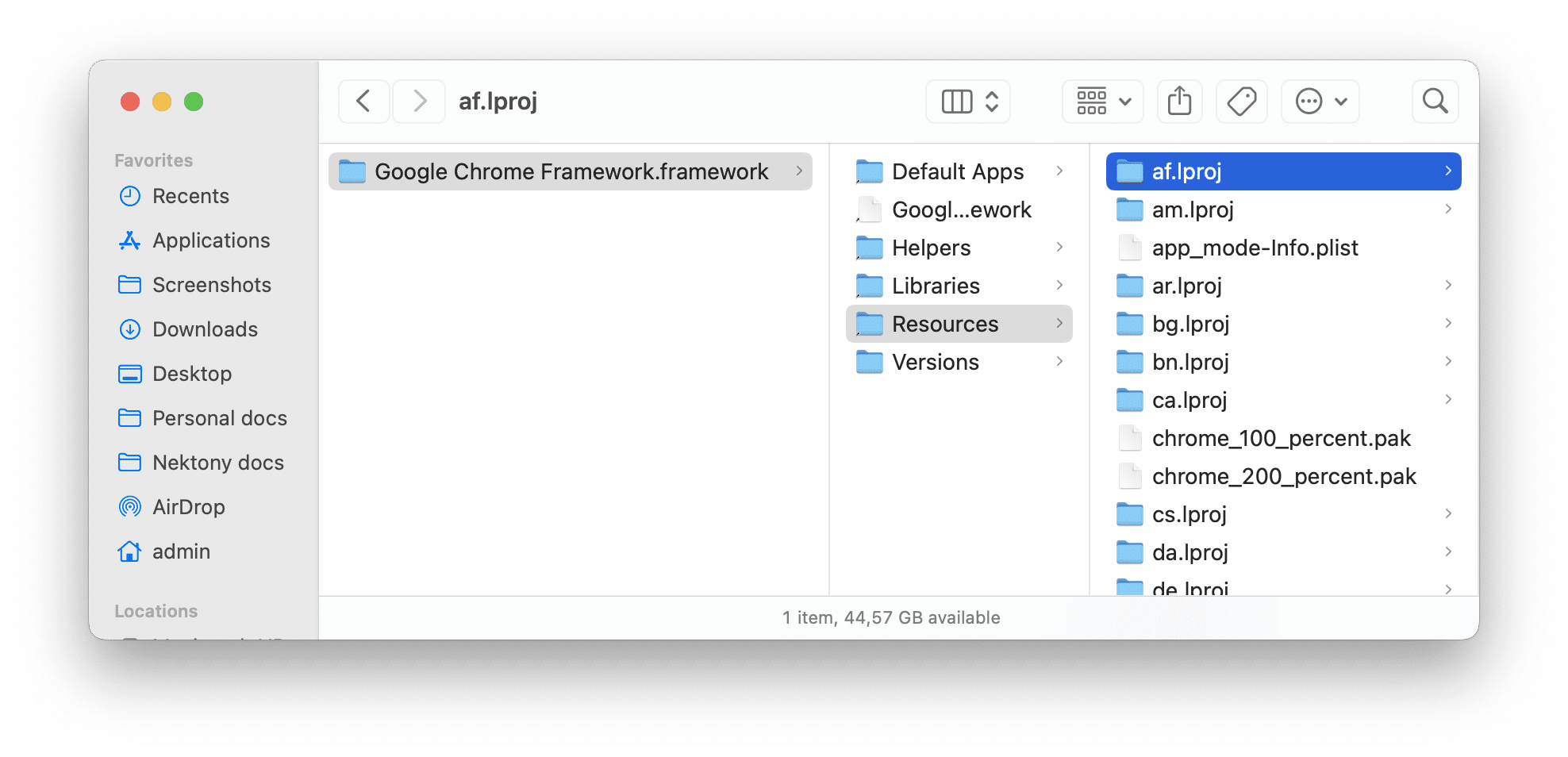Click the admin house icon

click(x=129, y=551)
